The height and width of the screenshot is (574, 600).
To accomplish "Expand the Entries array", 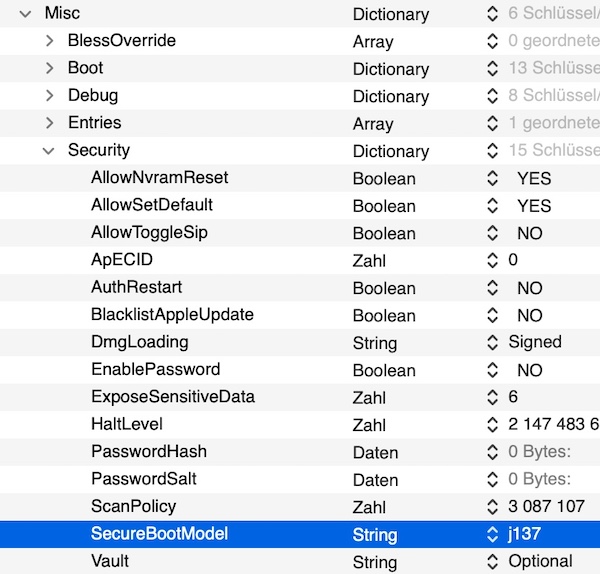I will [x=49, y=123].
